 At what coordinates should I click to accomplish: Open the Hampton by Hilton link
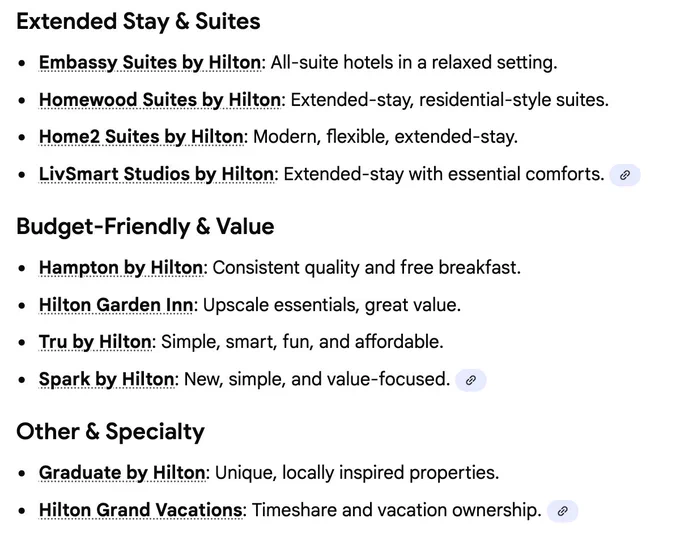pyautogui.click(x=121, y=268)
